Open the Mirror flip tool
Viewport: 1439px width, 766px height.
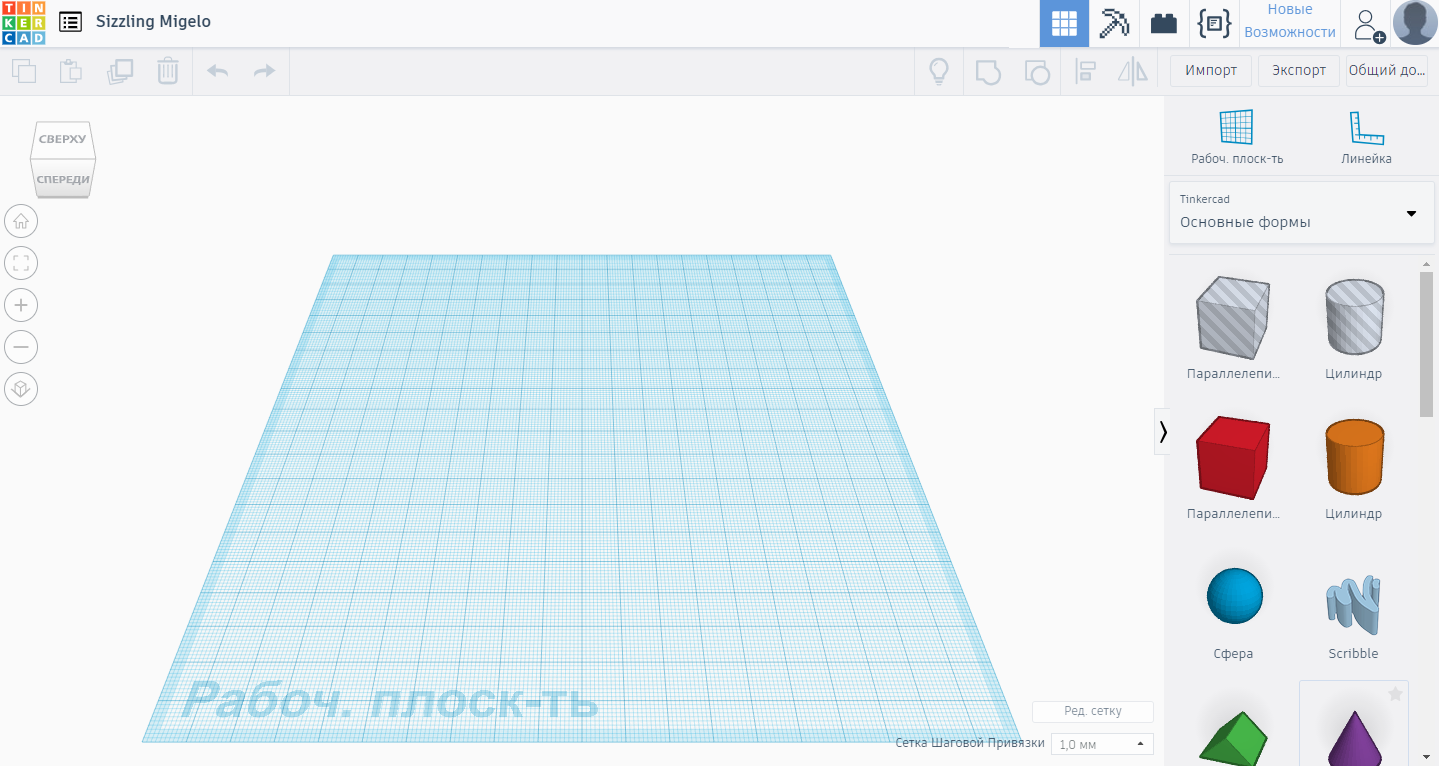1133,71
